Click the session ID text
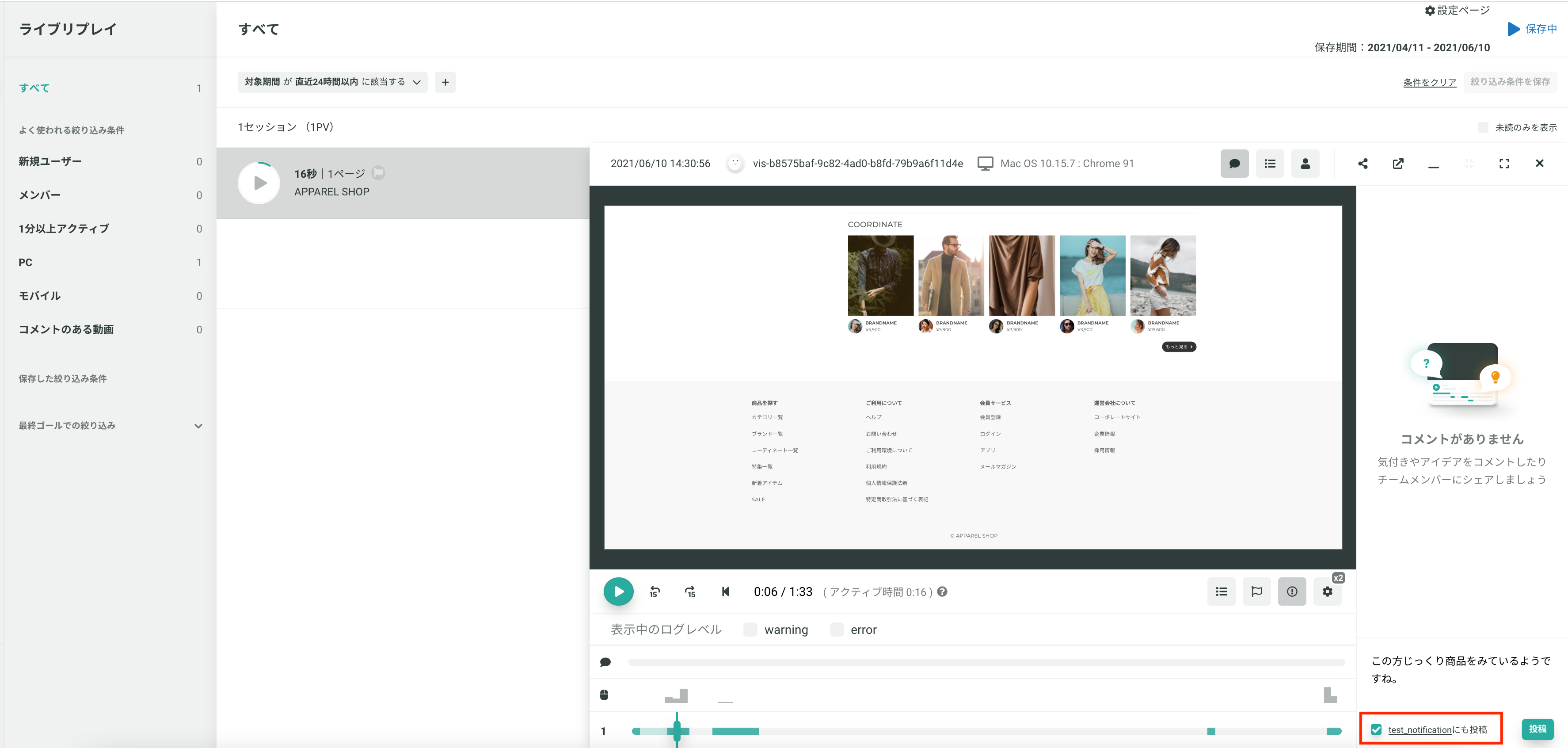The height and width of the screenshot is (748, 1568). tap(858, 163)
